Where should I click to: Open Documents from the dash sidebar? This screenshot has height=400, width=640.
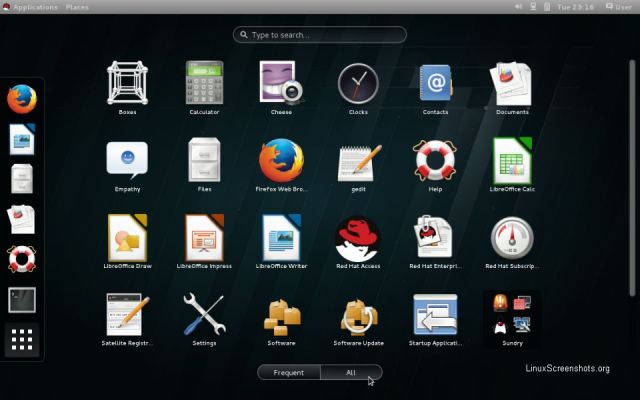(21, 219)
